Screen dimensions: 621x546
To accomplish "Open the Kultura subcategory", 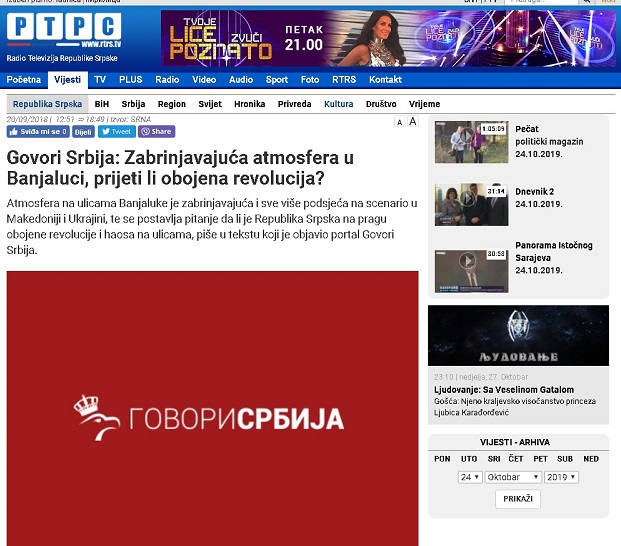I will [339, 104].
